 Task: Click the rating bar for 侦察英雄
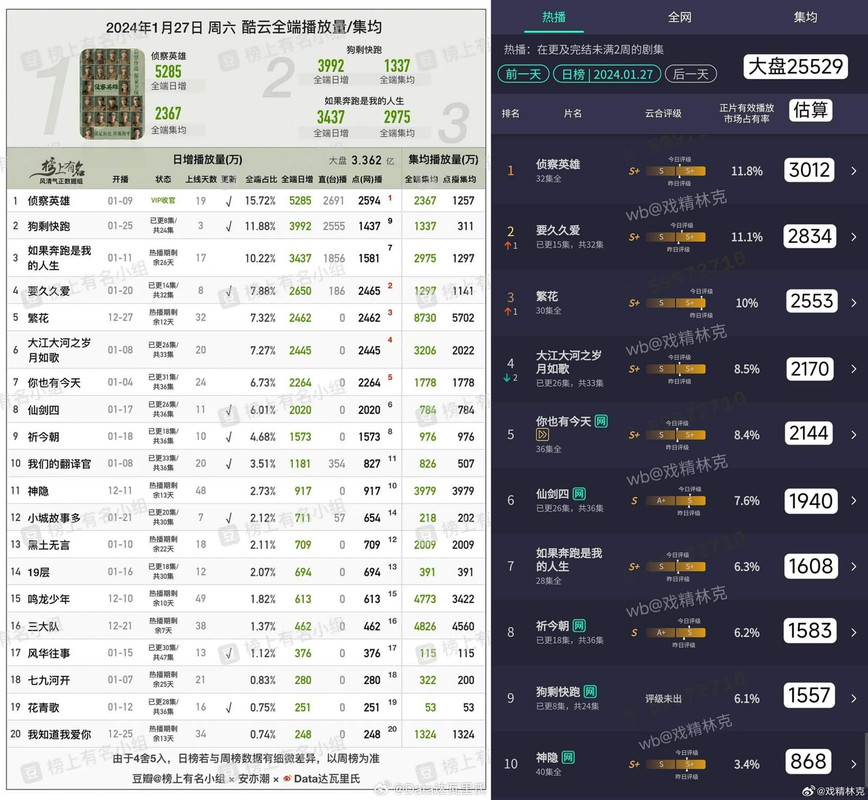point(675,171)
